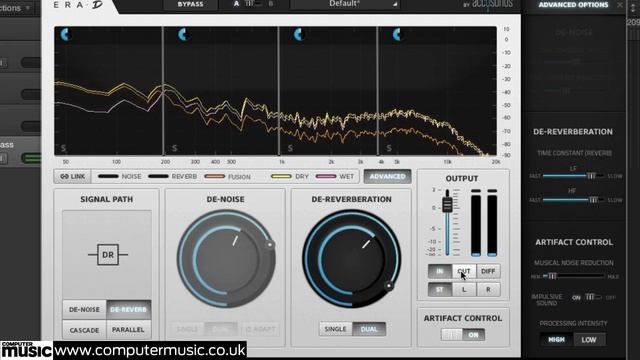Toggle the LINK button

(x=73, y=176)
